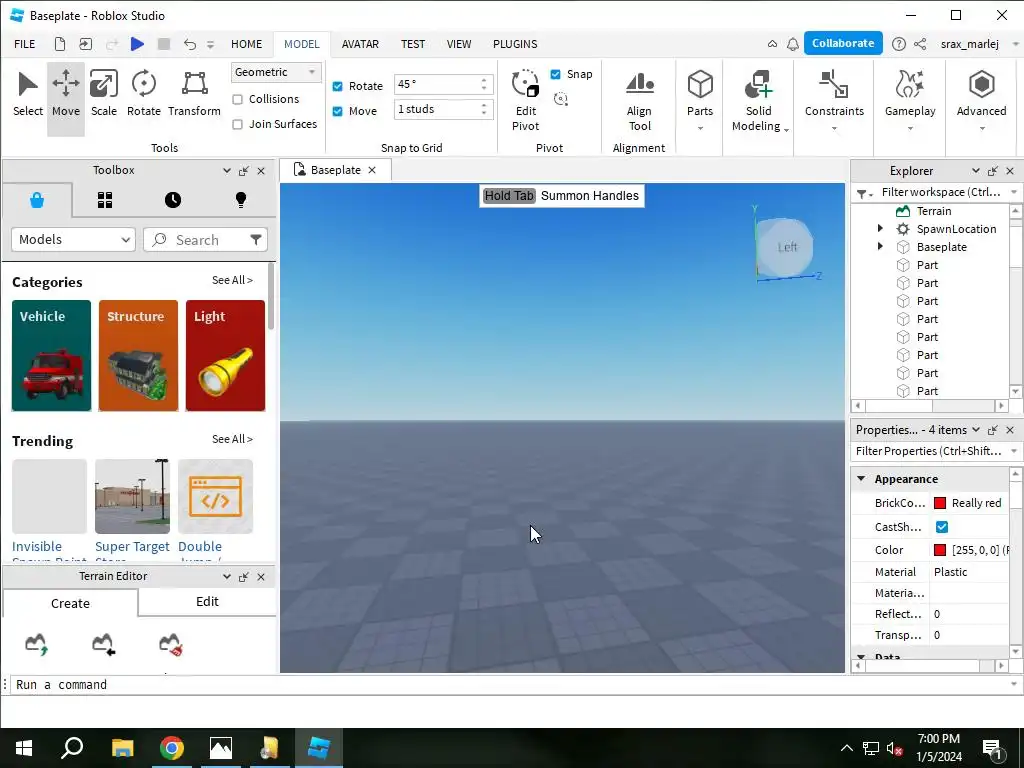Image resolution: width=1024 pixels, height=768 pixels.
Task: Click the Collaborate button
Action: (843, 43)
